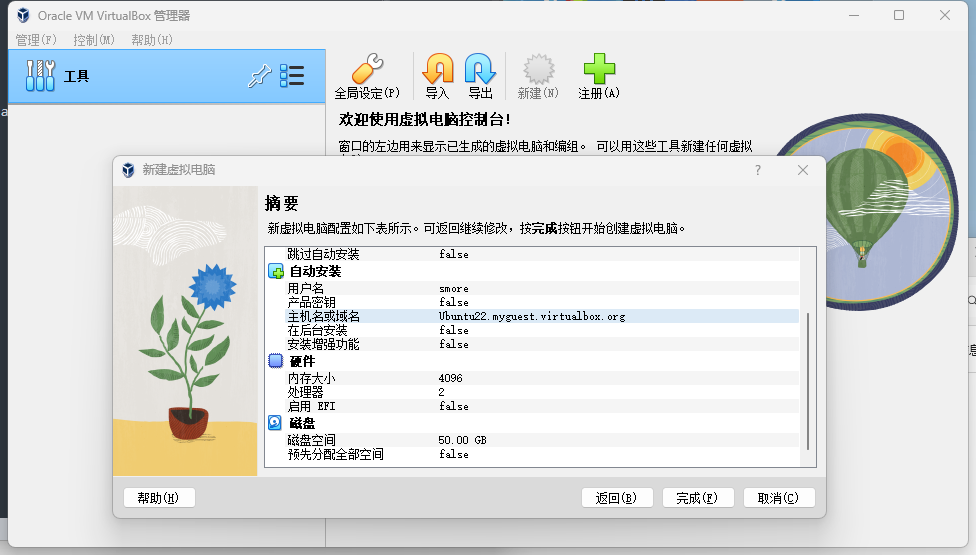Click the 欢迎使用虚拟电脑控制台! heading
This screenshot has height=555, width=976.
pyautogui.click(x=425, y=119)
